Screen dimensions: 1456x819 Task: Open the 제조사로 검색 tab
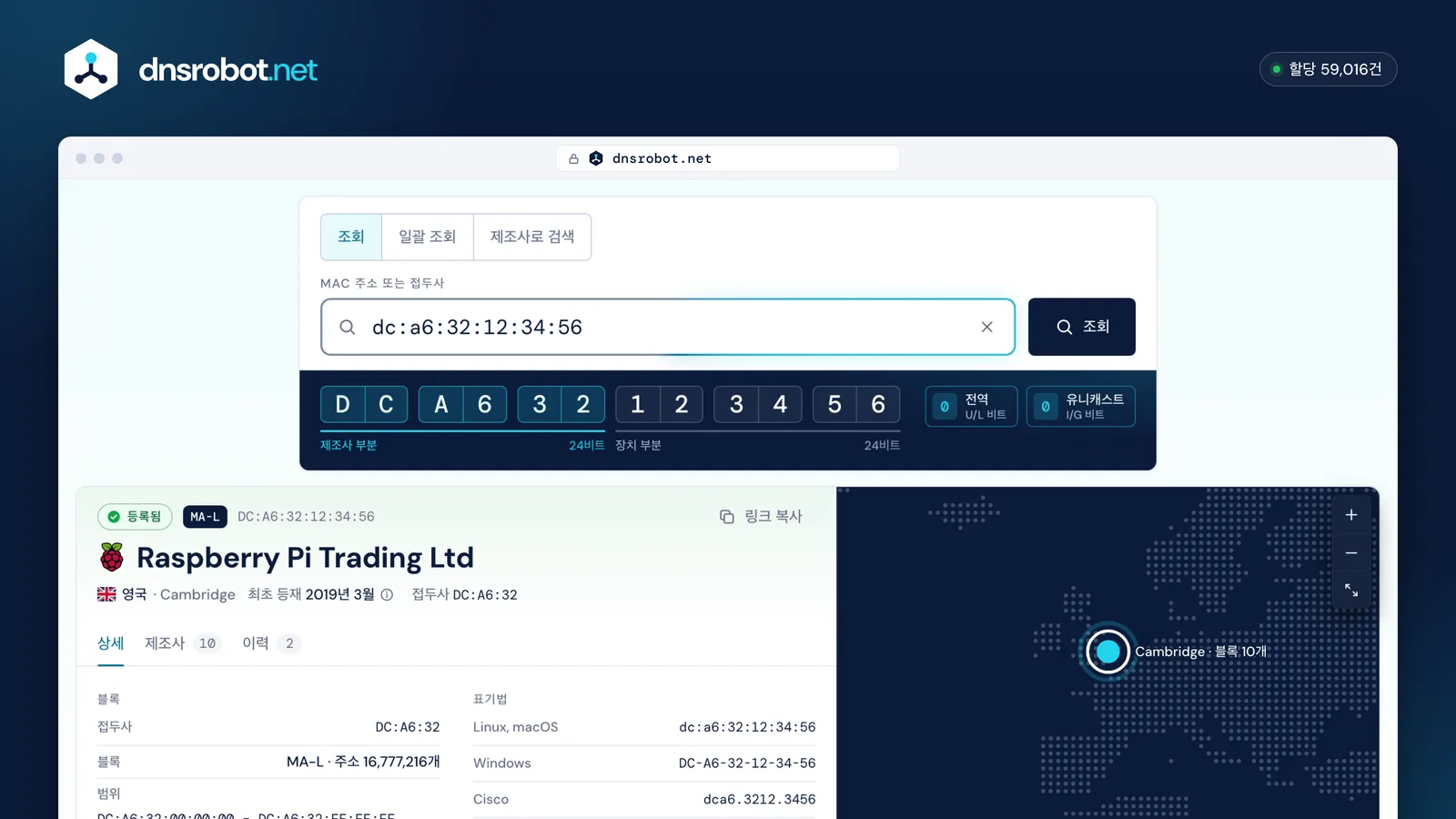tap(532, 237)
